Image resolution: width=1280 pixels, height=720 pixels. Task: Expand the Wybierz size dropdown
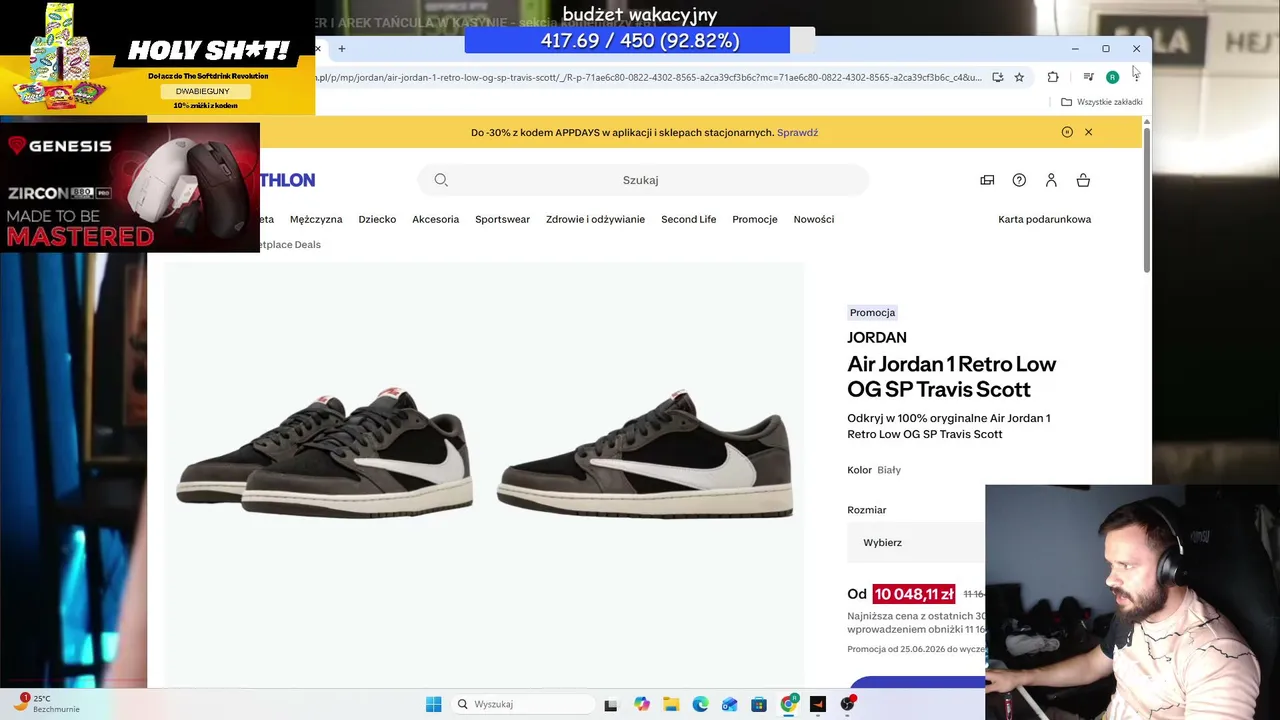tap(916, 542)
